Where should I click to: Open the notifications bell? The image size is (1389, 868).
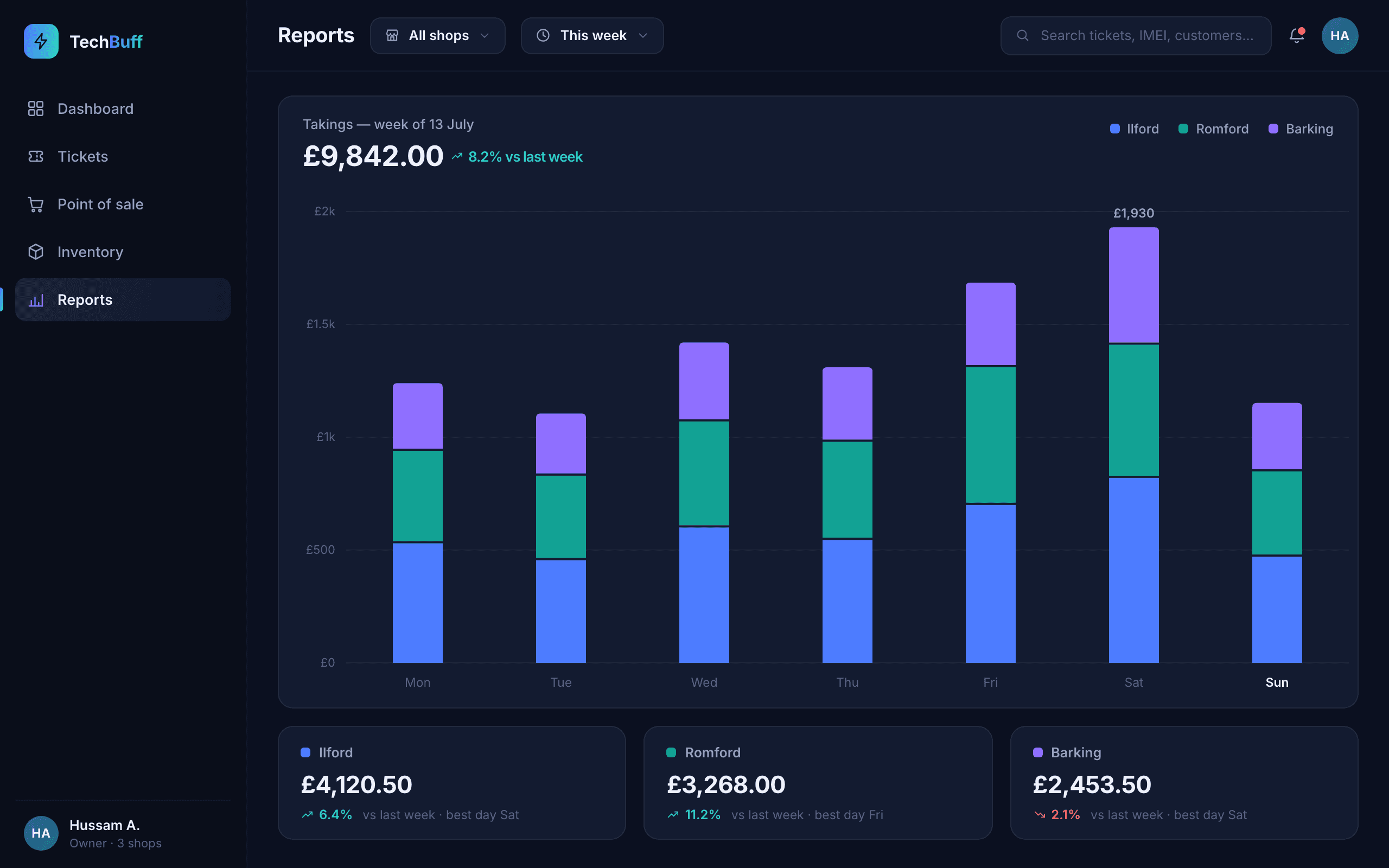(1297, 36)
